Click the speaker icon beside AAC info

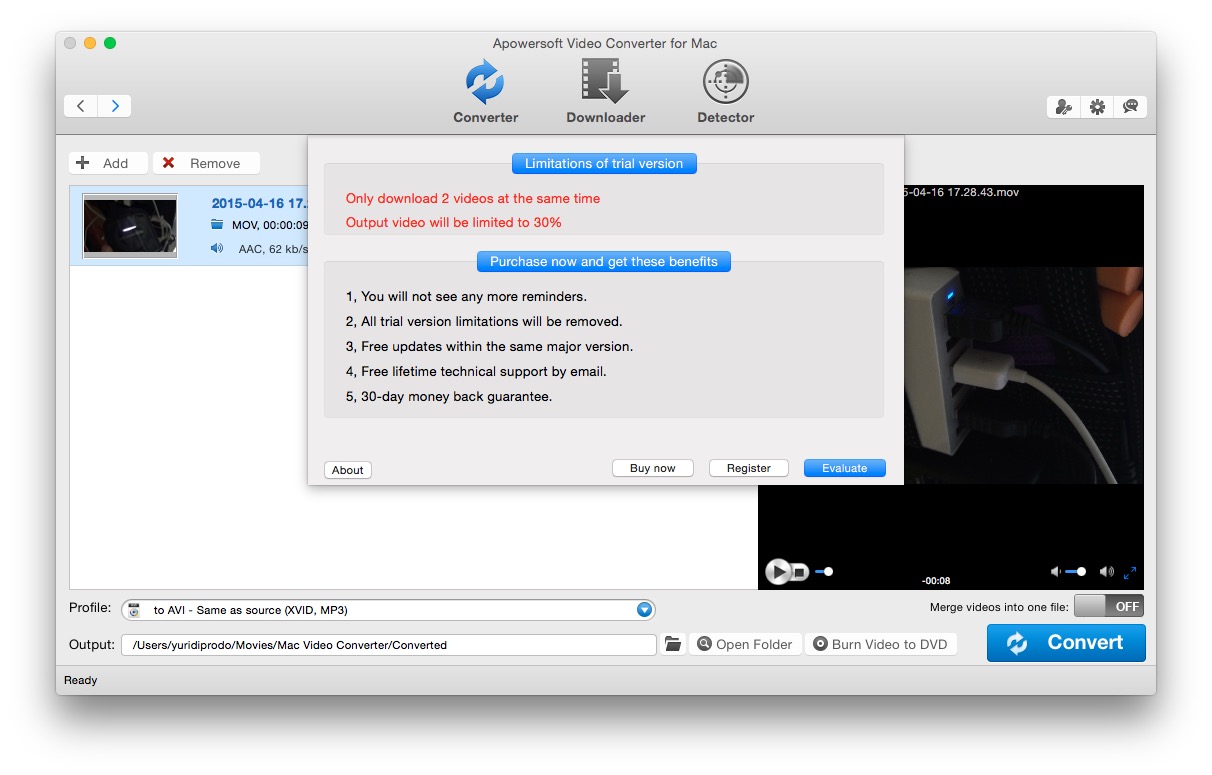point(217,248)
